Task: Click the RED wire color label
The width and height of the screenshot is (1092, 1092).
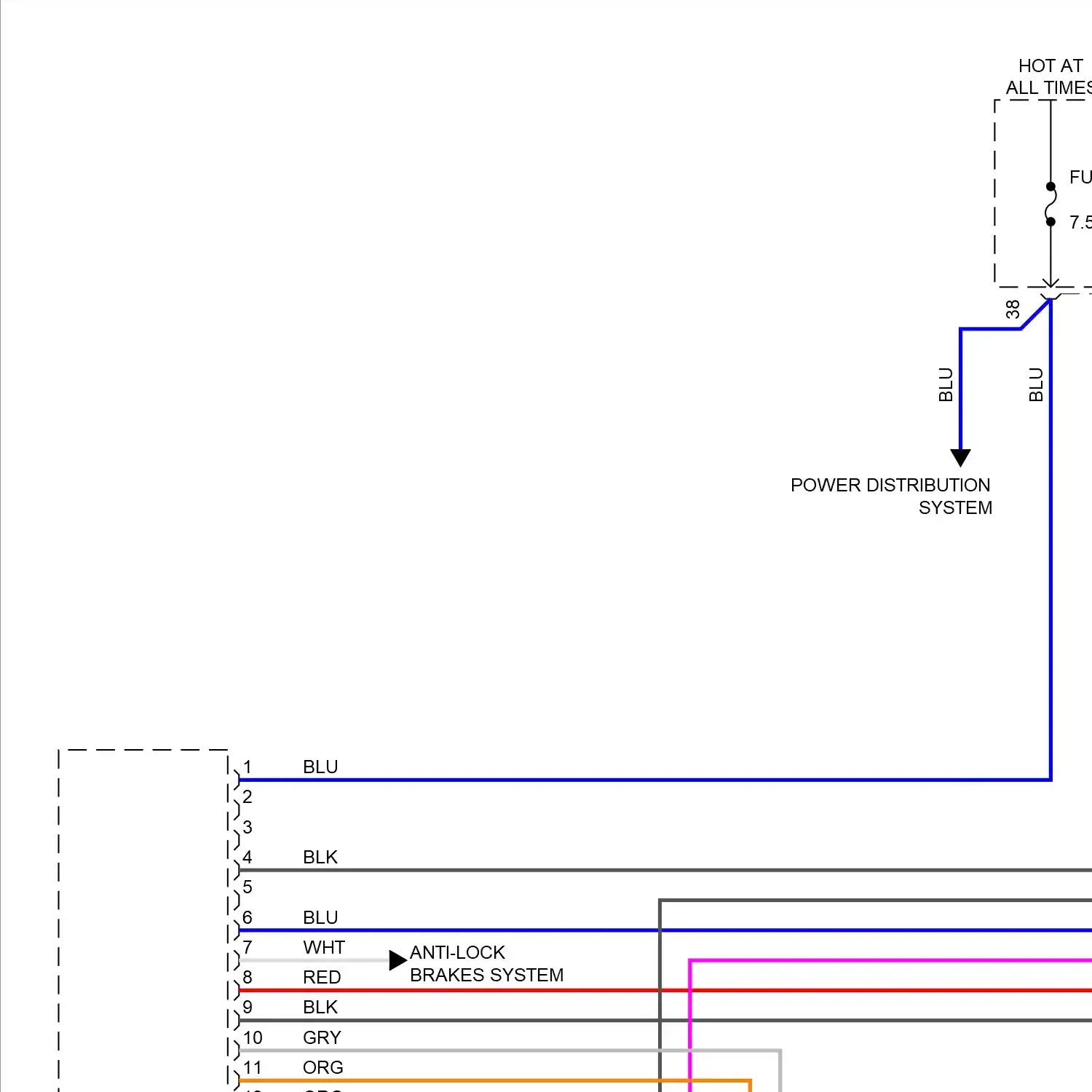Action: click(x=322, y=977)
